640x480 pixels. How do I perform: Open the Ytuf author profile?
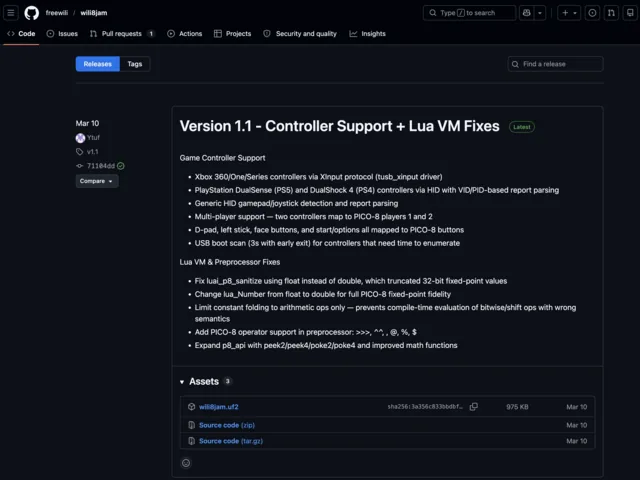pyautogui.click(x=93, y=138)
